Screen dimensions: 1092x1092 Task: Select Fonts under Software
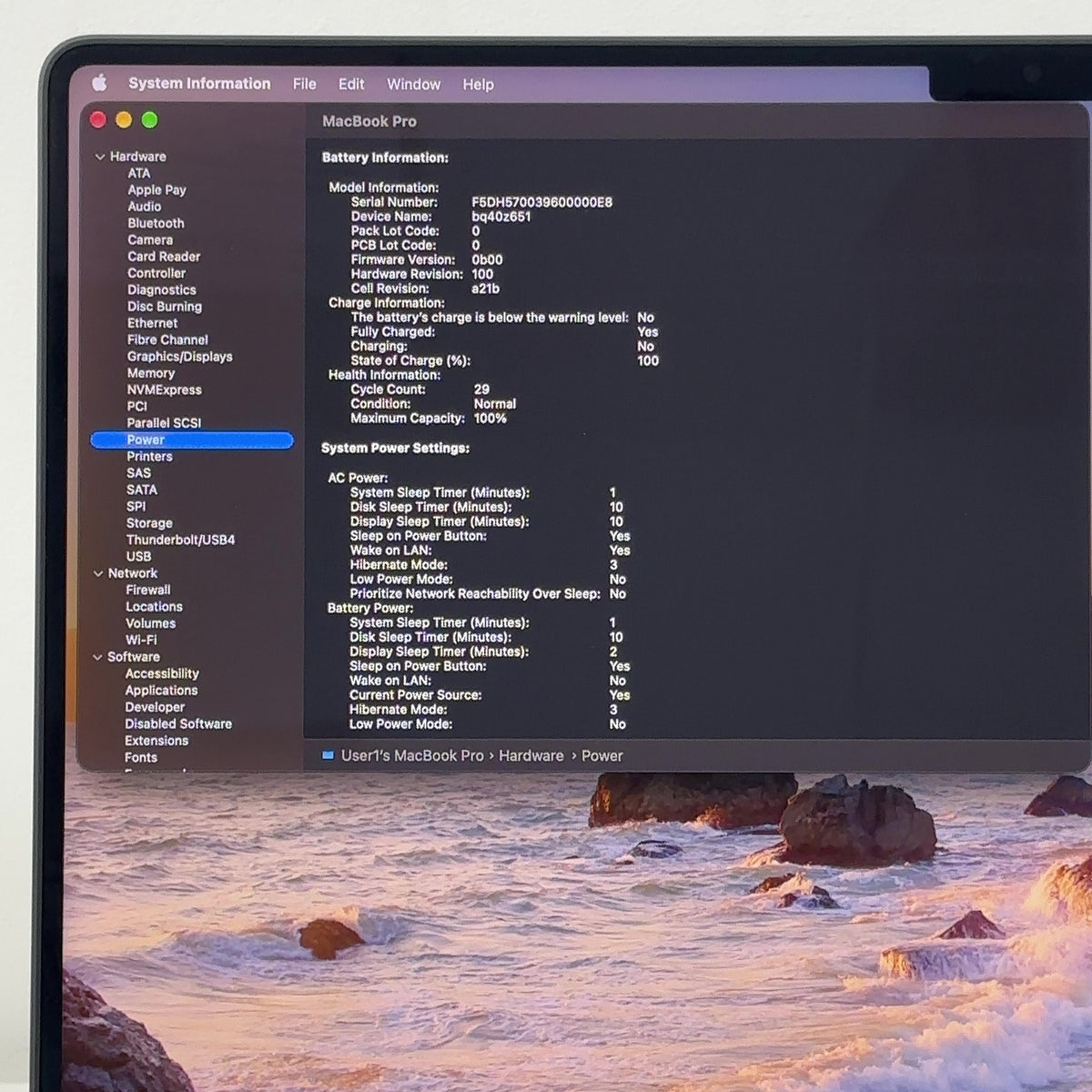click(x=141, y=757)
